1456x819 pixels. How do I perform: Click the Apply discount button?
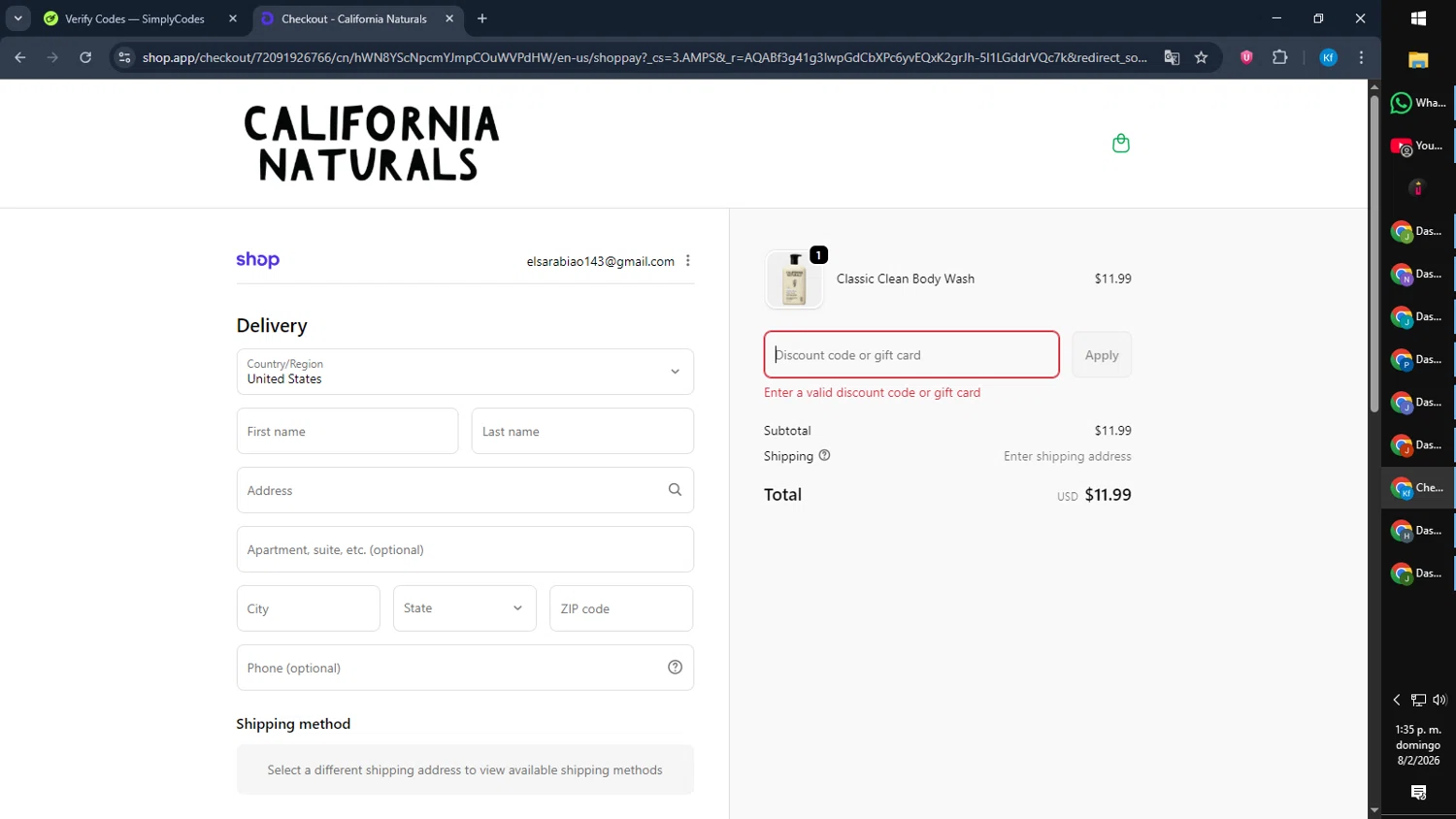pyautogui.click(x=1102, y=355)
